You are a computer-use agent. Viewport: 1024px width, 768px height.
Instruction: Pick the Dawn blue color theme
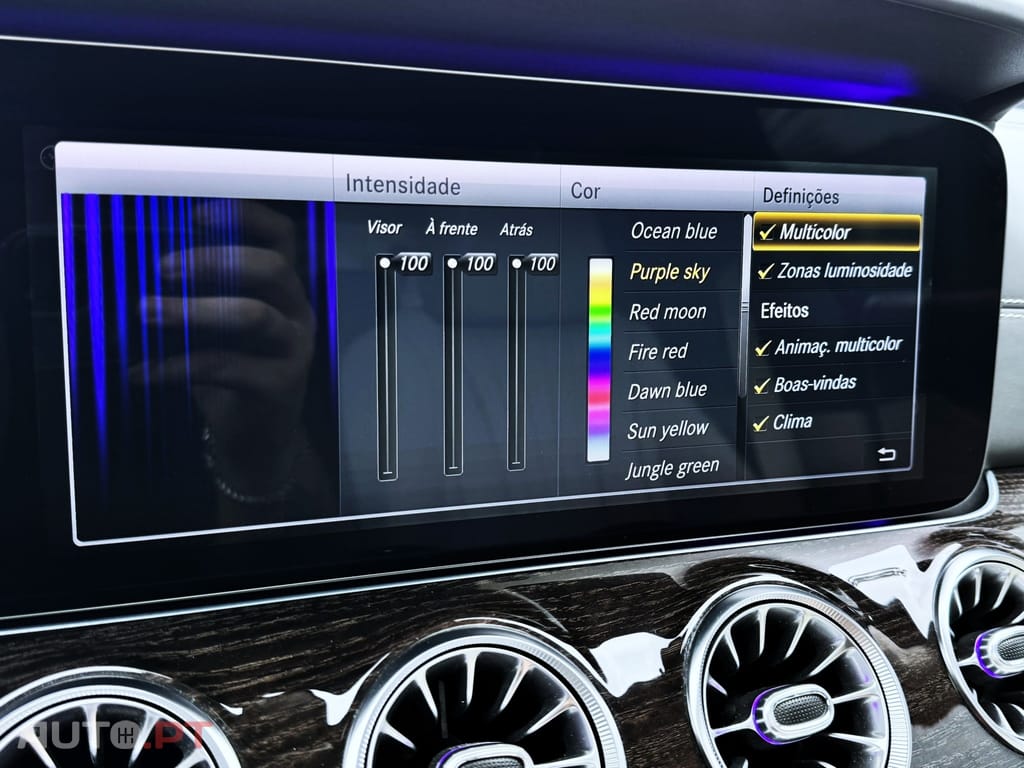[x=666, y=390]
